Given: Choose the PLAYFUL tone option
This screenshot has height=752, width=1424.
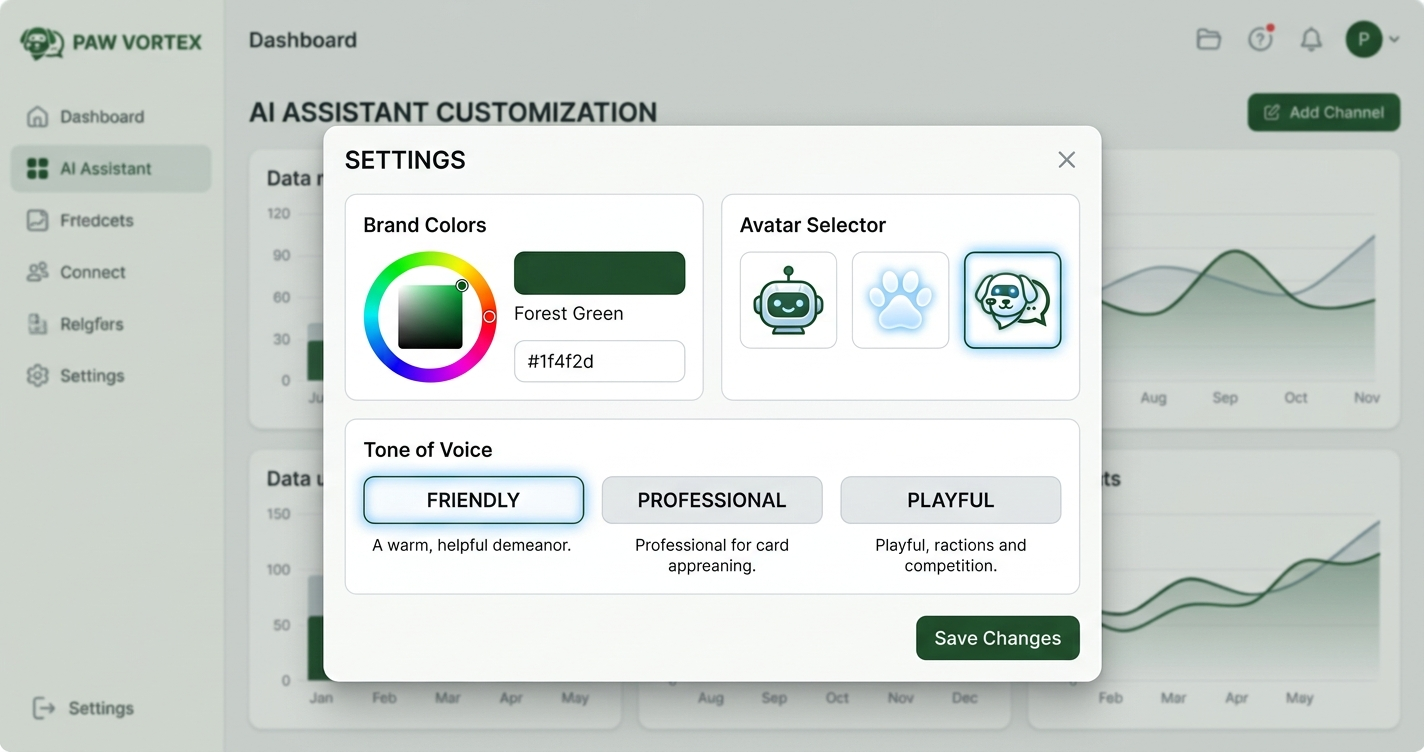Looking at the screenshot, I should click(950, 500).
